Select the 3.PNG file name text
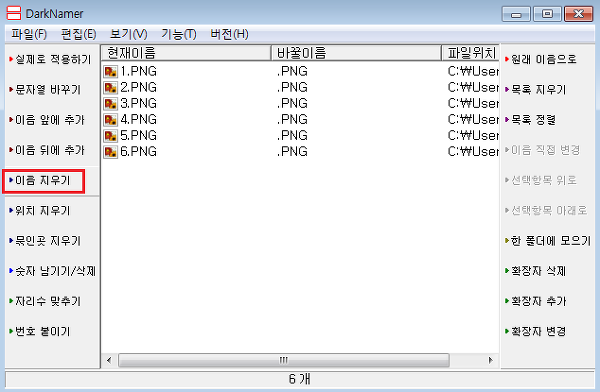This screenshot has width=600, height=392. 139,104
